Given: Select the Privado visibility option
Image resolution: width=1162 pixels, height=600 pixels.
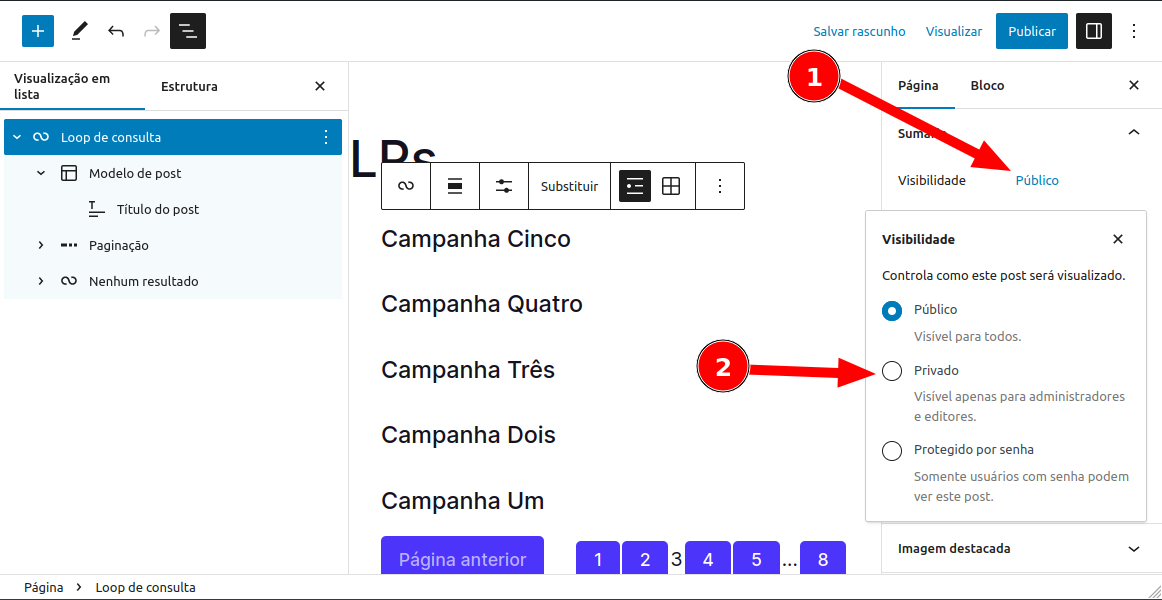Looking at the screenshot, I should [892, 371].
